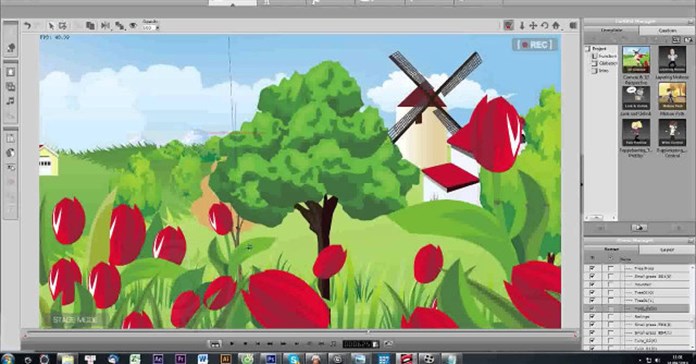Click the music note sidebar icon
Screen dimensions: 696x364
pyautogui.click(x=11, y=101)
